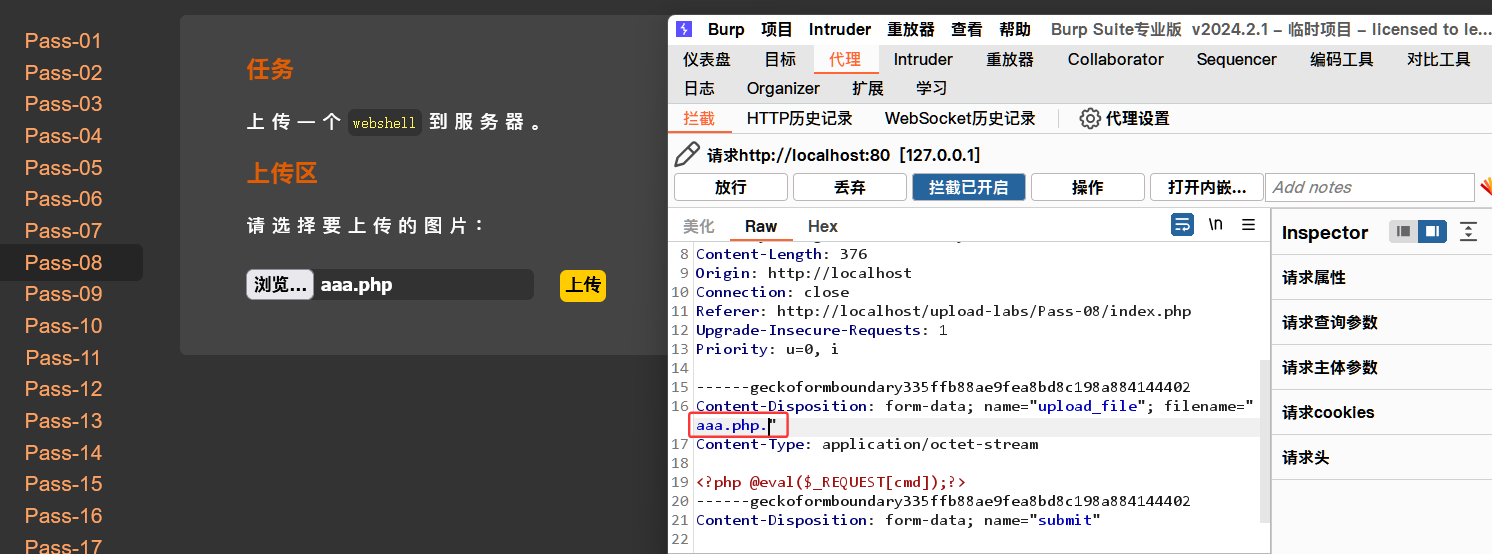Image resolution: width=1492 pixels, height=554 pixels.
Task: Open the 查看 menu
Action: pyautogui.click(x=966, y=29)
